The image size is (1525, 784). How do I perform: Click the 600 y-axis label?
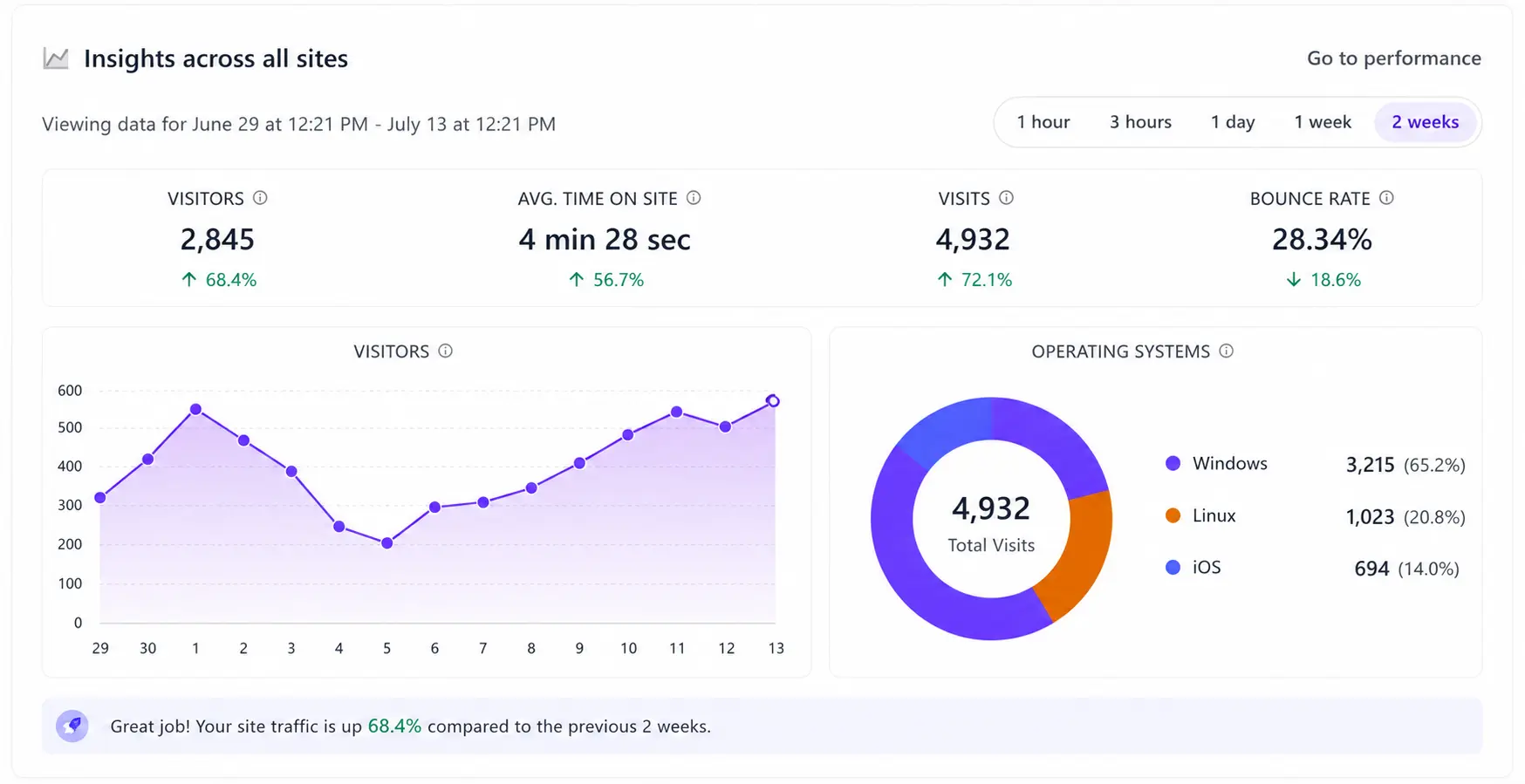(x=70, y=391)
